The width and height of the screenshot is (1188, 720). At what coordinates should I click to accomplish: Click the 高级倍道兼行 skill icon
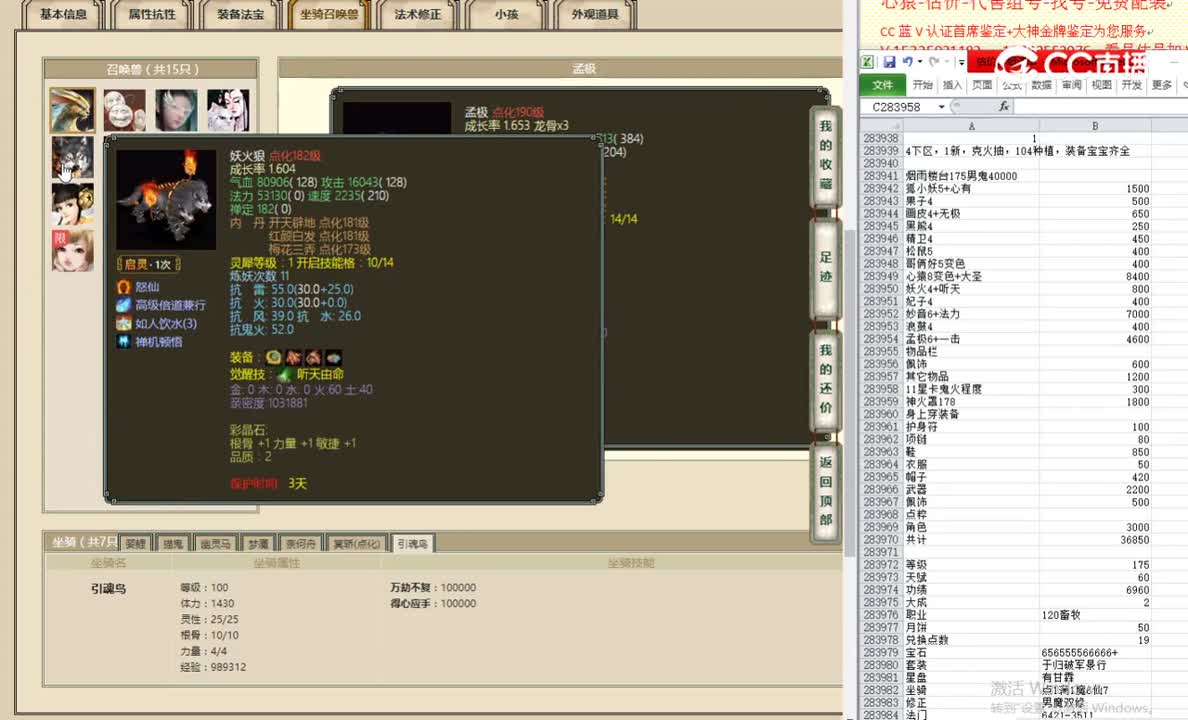coord(123,305)
